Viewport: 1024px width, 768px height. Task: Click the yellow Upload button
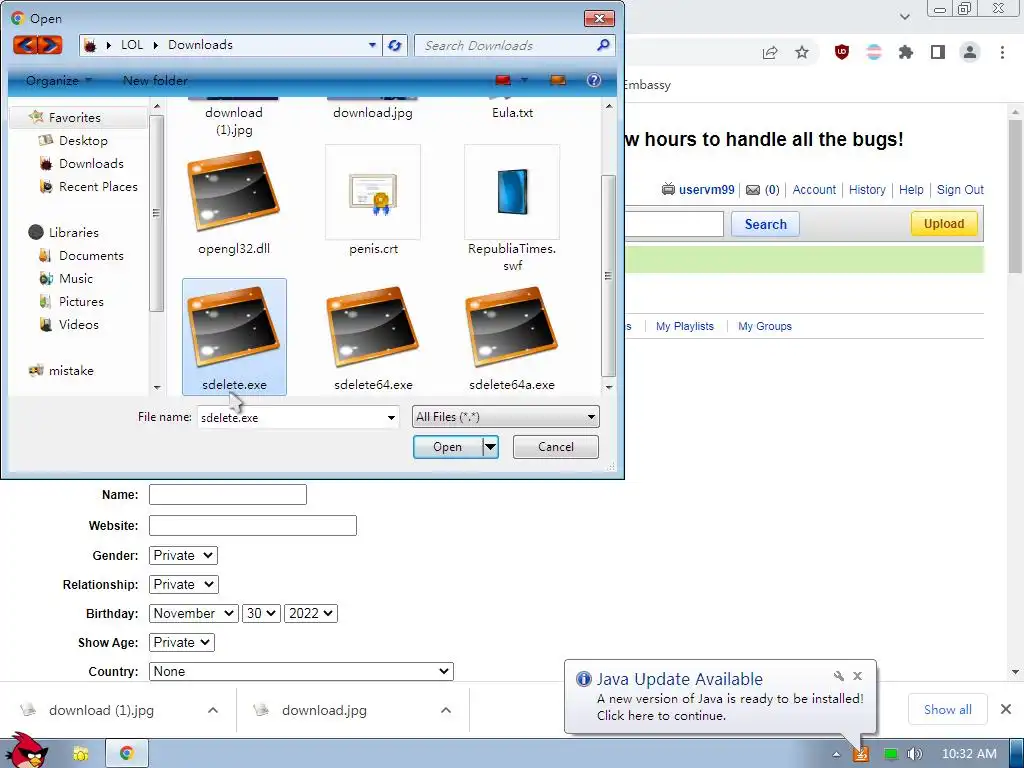(944, 224)
